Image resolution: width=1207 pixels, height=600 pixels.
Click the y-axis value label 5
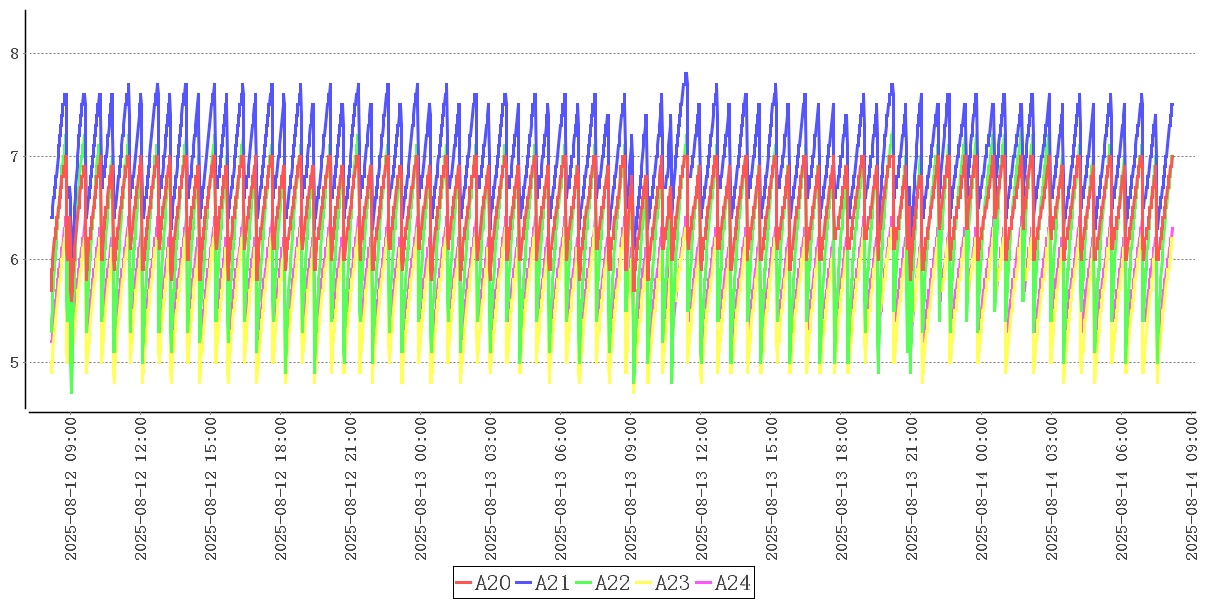point(15,363)
